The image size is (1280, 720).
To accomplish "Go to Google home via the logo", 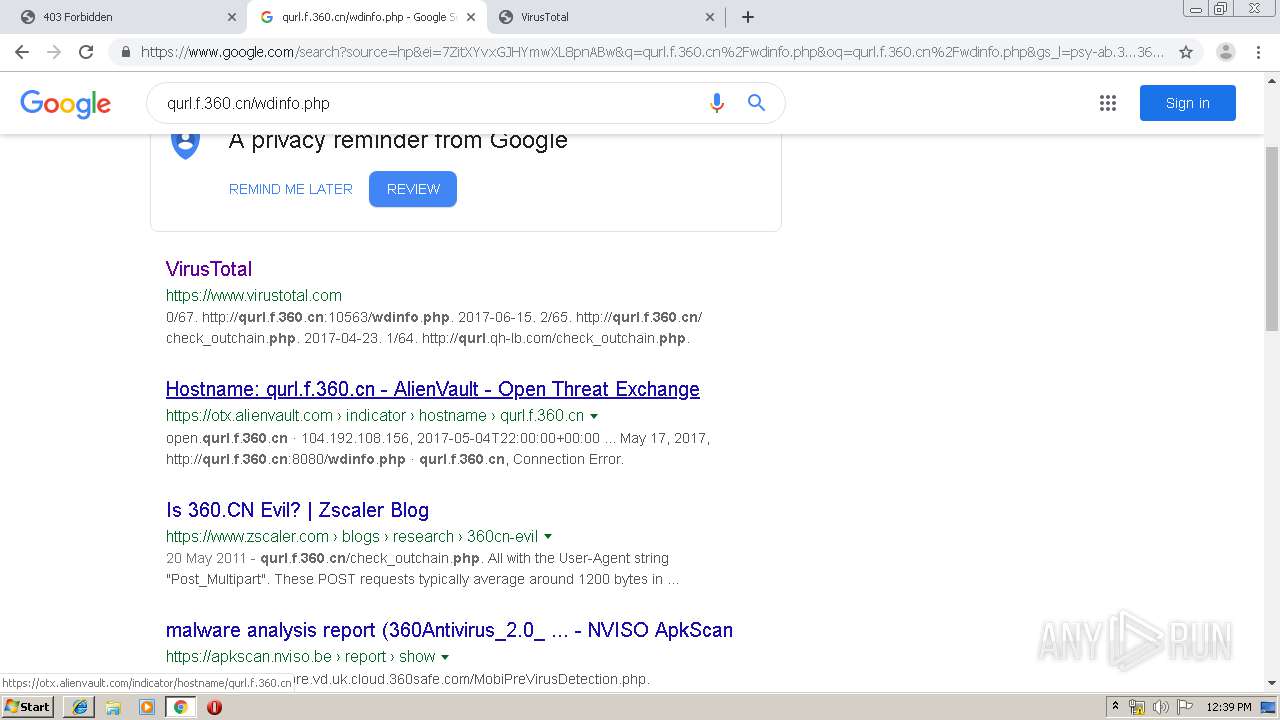I will 65,104.
